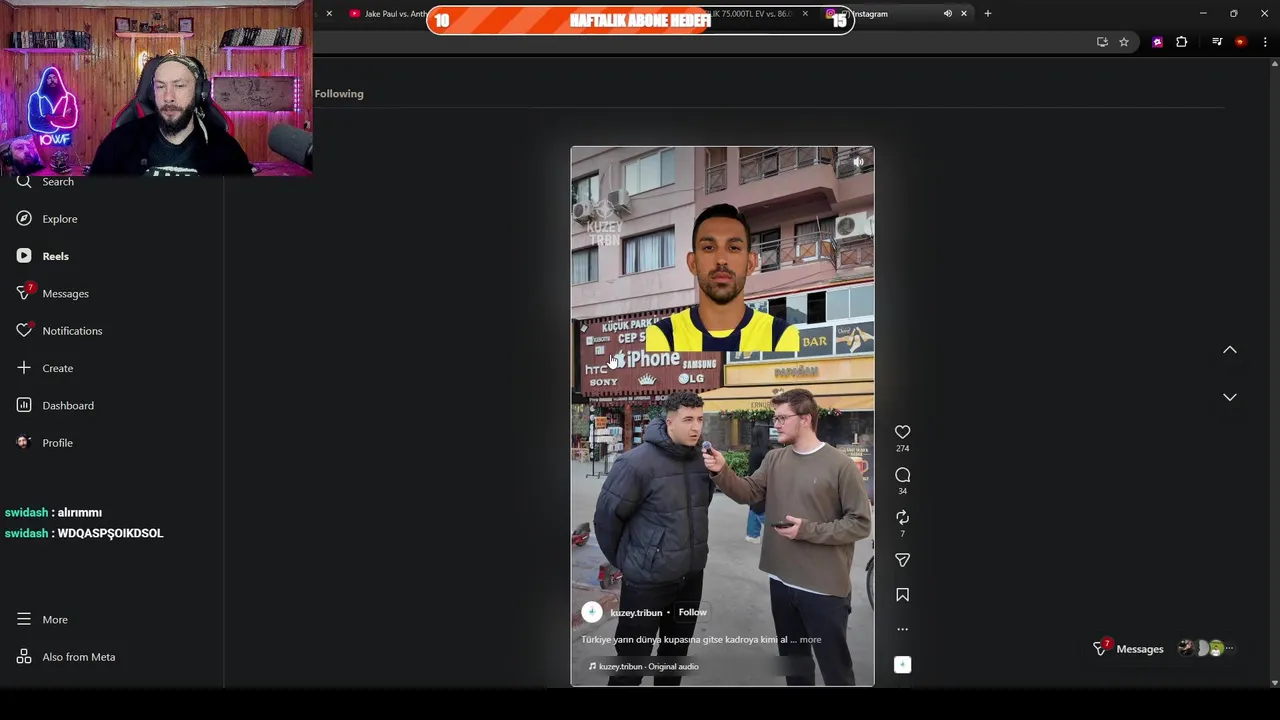Image resolution: width=1280 pixels, height=720 pixels.
Task: Open the Extensions puzzle menu
Action: click(x=1182, y=42)
